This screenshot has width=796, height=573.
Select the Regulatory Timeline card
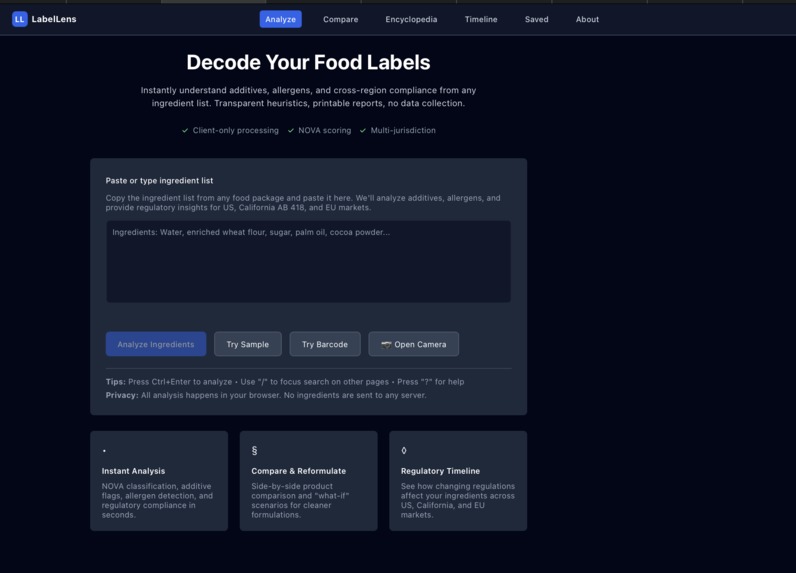458,481
